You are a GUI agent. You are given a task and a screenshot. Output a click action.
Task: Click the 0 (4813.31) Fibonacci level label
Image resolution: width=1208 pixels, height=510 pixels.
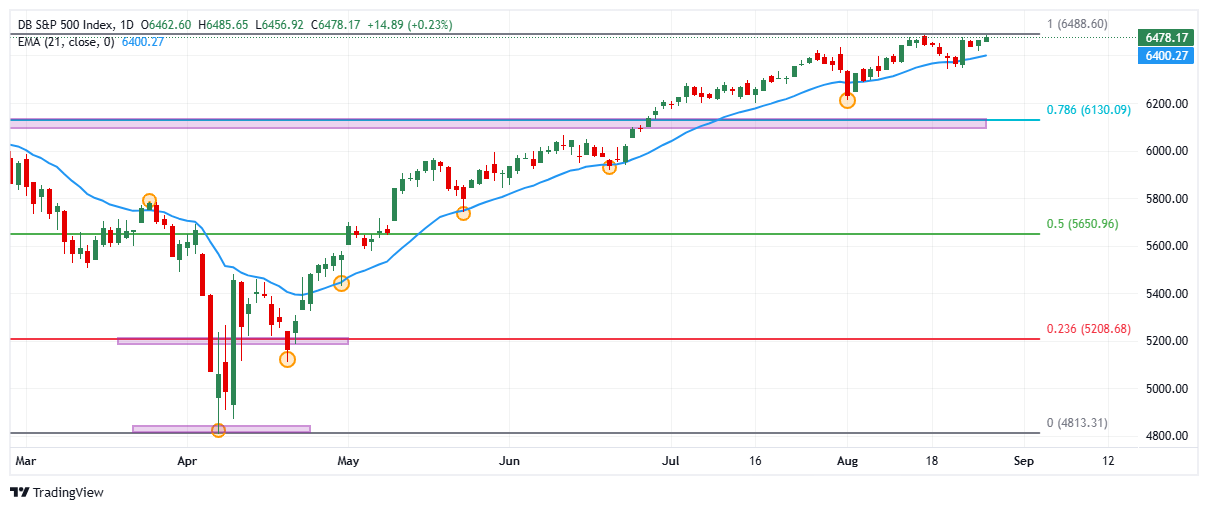[x=1077, y=423]
